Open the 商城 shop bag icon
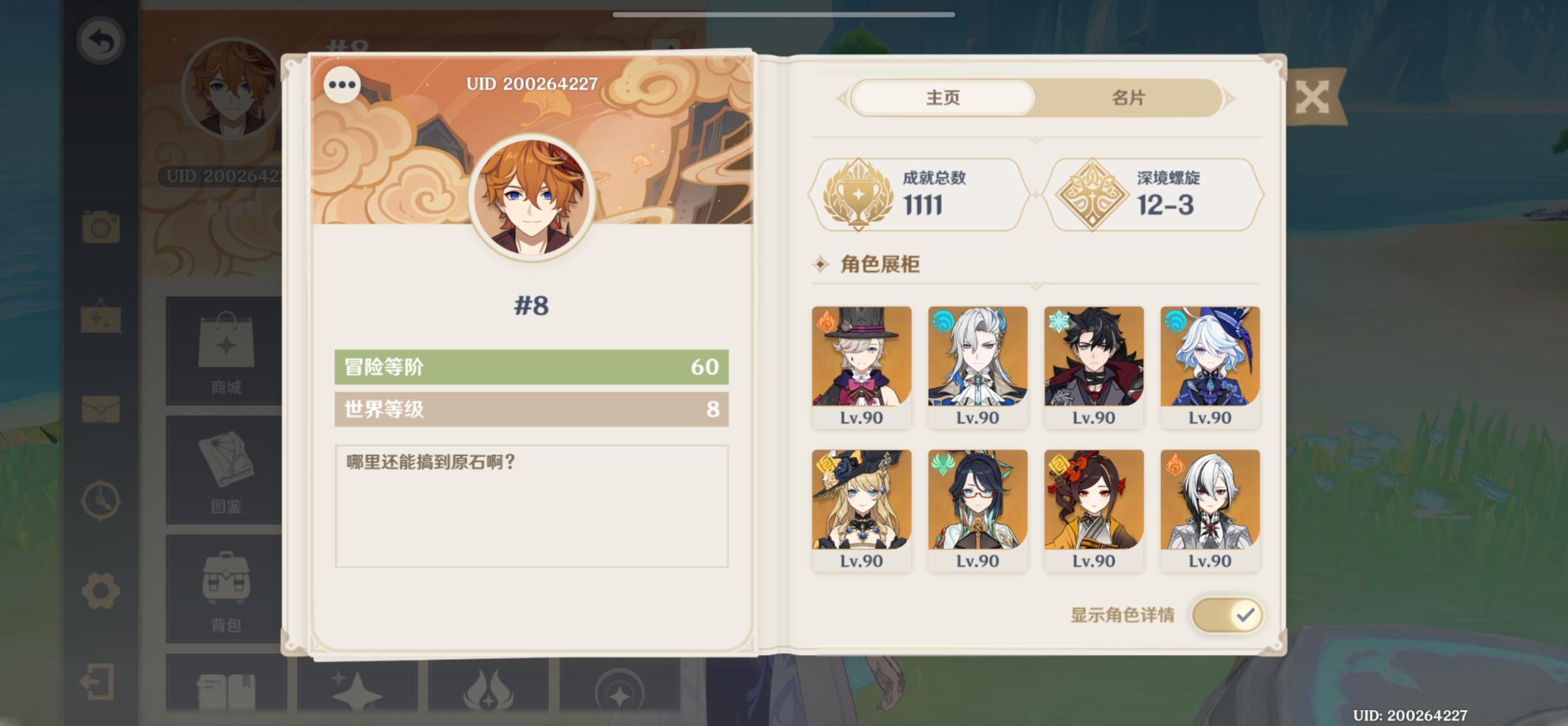 pos(226,351)
